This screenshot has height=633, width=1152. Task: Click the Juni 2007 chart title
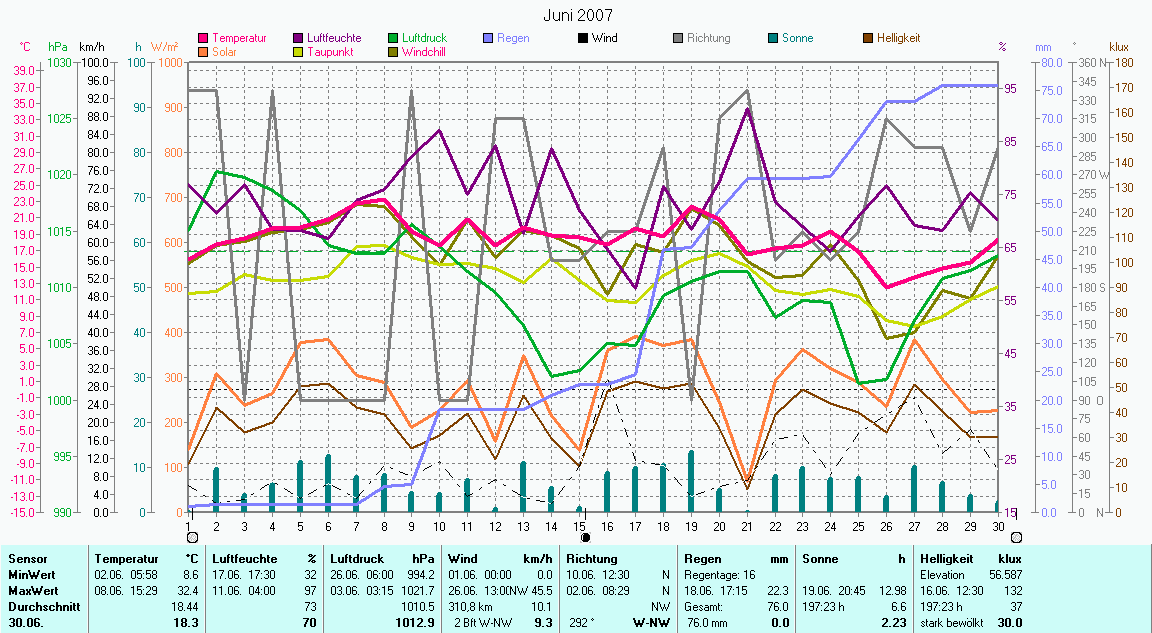point(578,15)
